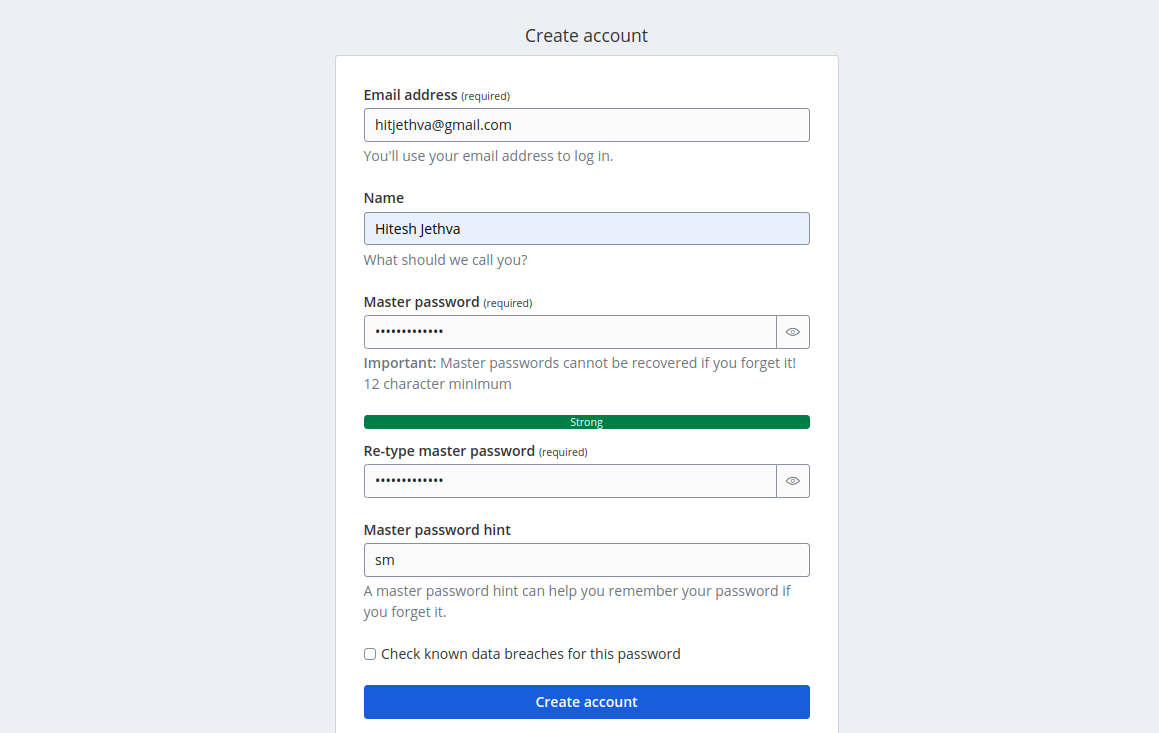This screenshot has width=1159, height=733.
Task: Click the "Check known data breaches" label text
Action: click(530, 654)
